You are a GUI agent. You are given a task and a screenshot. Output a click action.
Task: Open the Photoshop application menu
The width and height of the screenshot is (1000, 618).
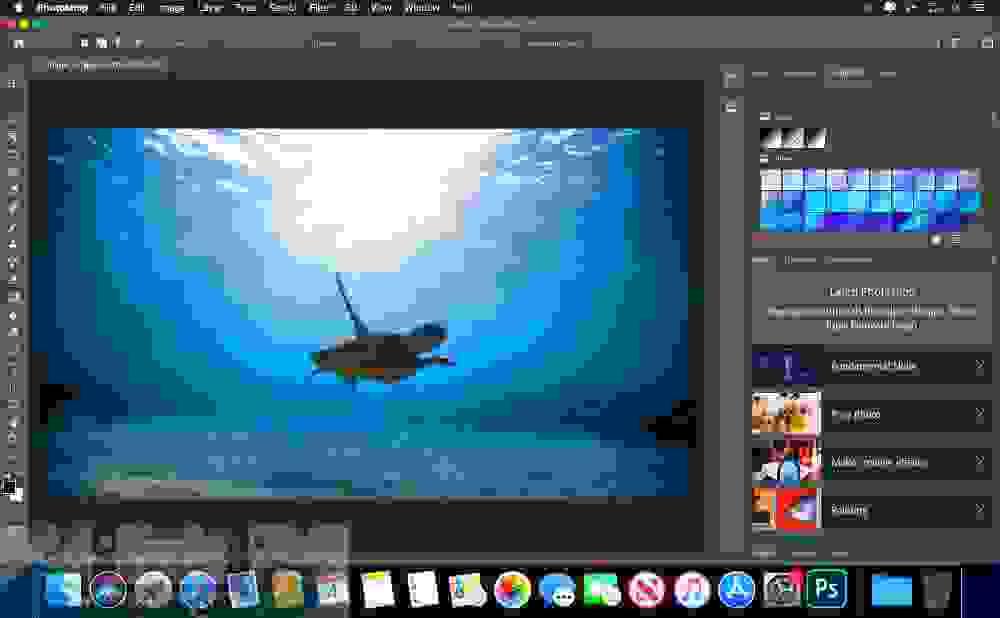point(62,8)
